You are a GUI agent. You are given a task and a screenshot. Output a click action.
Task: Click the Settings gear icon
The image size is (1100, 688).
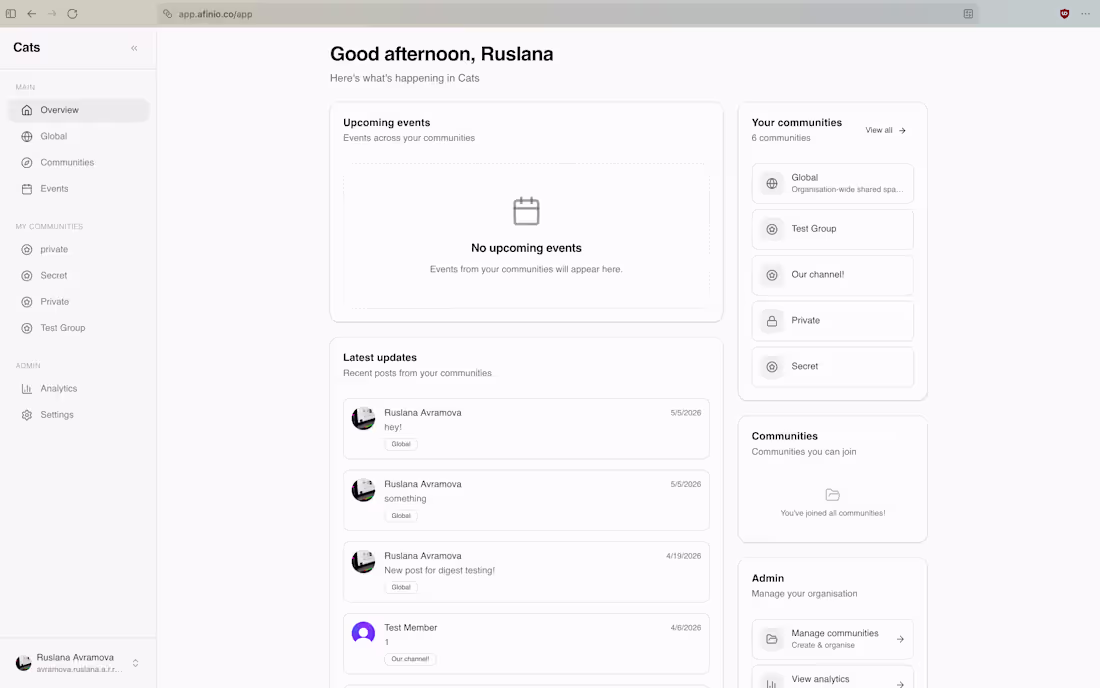27,414
